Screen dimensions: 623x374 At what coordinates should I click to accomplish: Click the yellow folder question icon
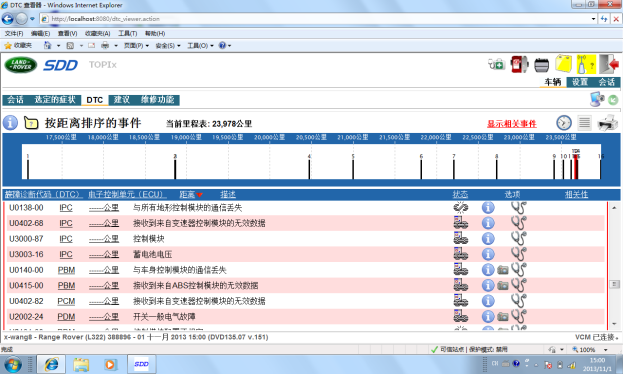click(31, 123)
